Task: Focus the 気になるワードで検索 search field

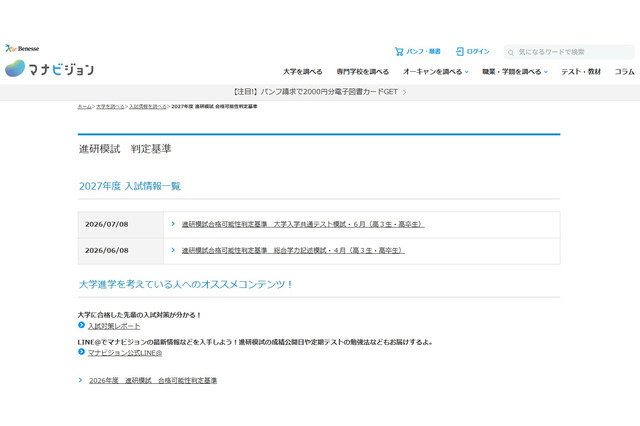Action: pos(569,52)
